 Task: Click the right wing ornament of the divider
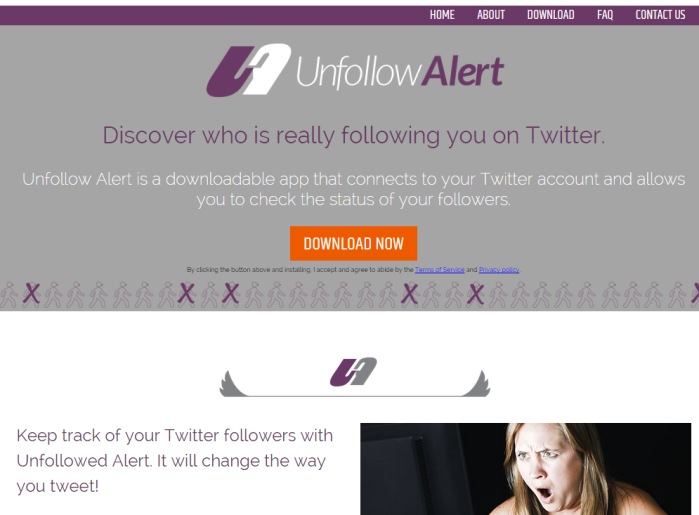[x=477, y=383]
